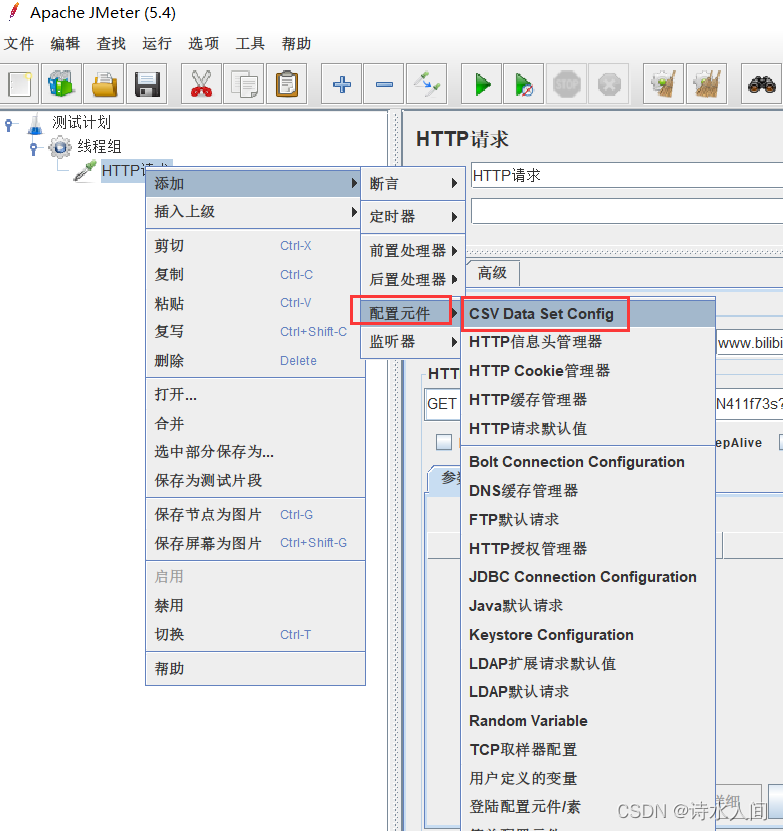The height and width of the screenshot is (831, 783).
Task: Click the Clear All brooms icon
Action: [707, 84]
